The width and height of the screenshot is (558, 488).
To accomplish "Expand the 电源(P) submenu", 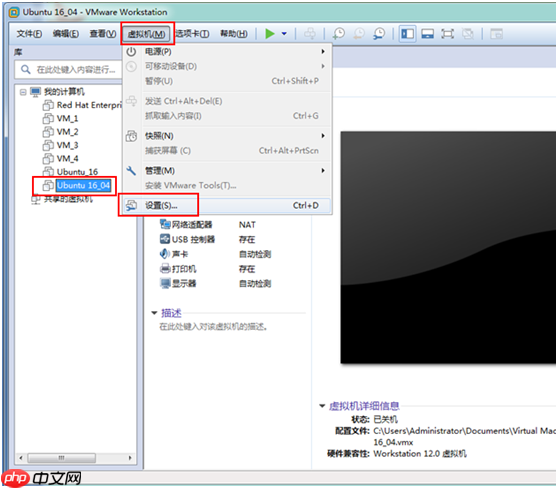I will pyautogui.click(x=227, y=52).
